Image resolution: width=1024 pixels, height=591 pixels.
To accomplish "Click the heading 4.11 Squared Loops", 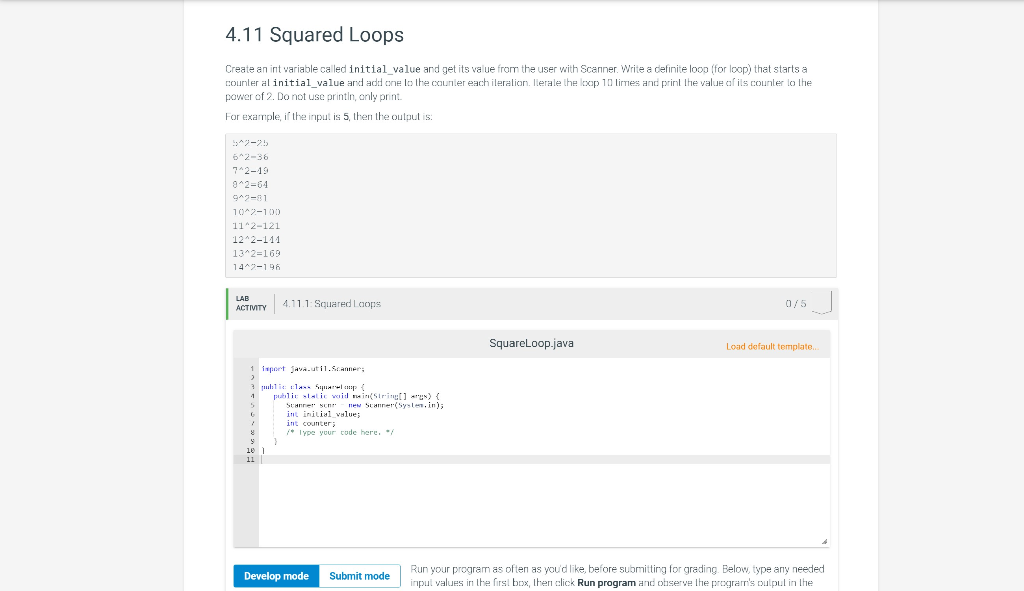I will (313, 34).
